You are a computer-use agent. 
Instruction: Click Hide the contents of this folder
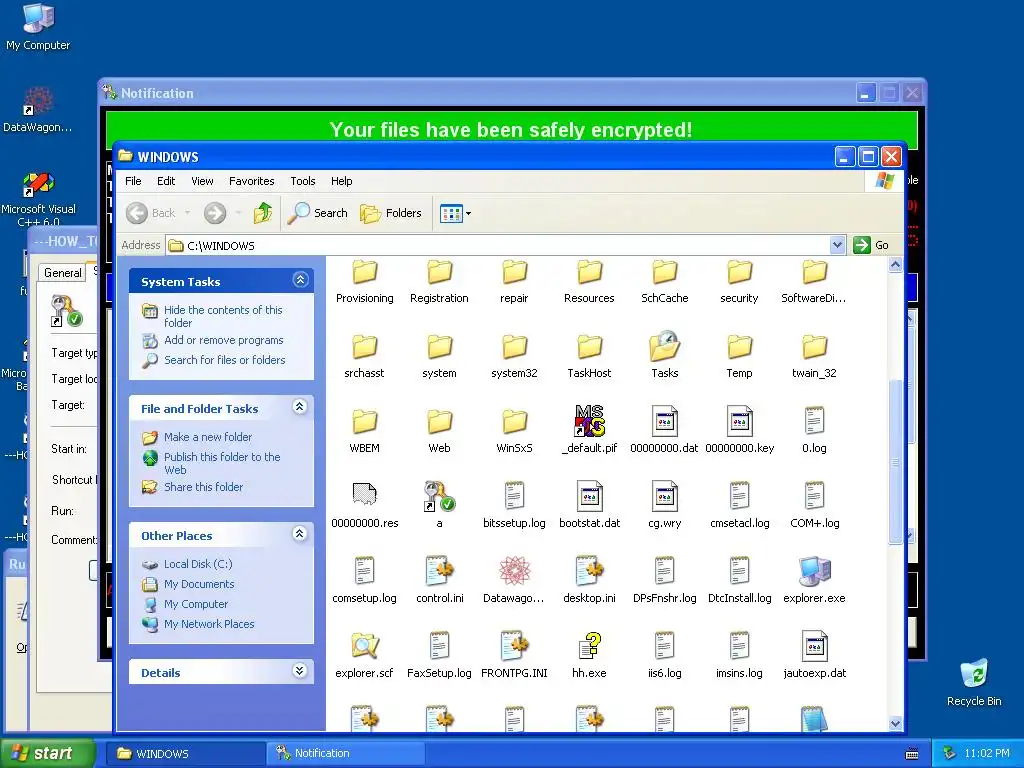tap(223, 316)
